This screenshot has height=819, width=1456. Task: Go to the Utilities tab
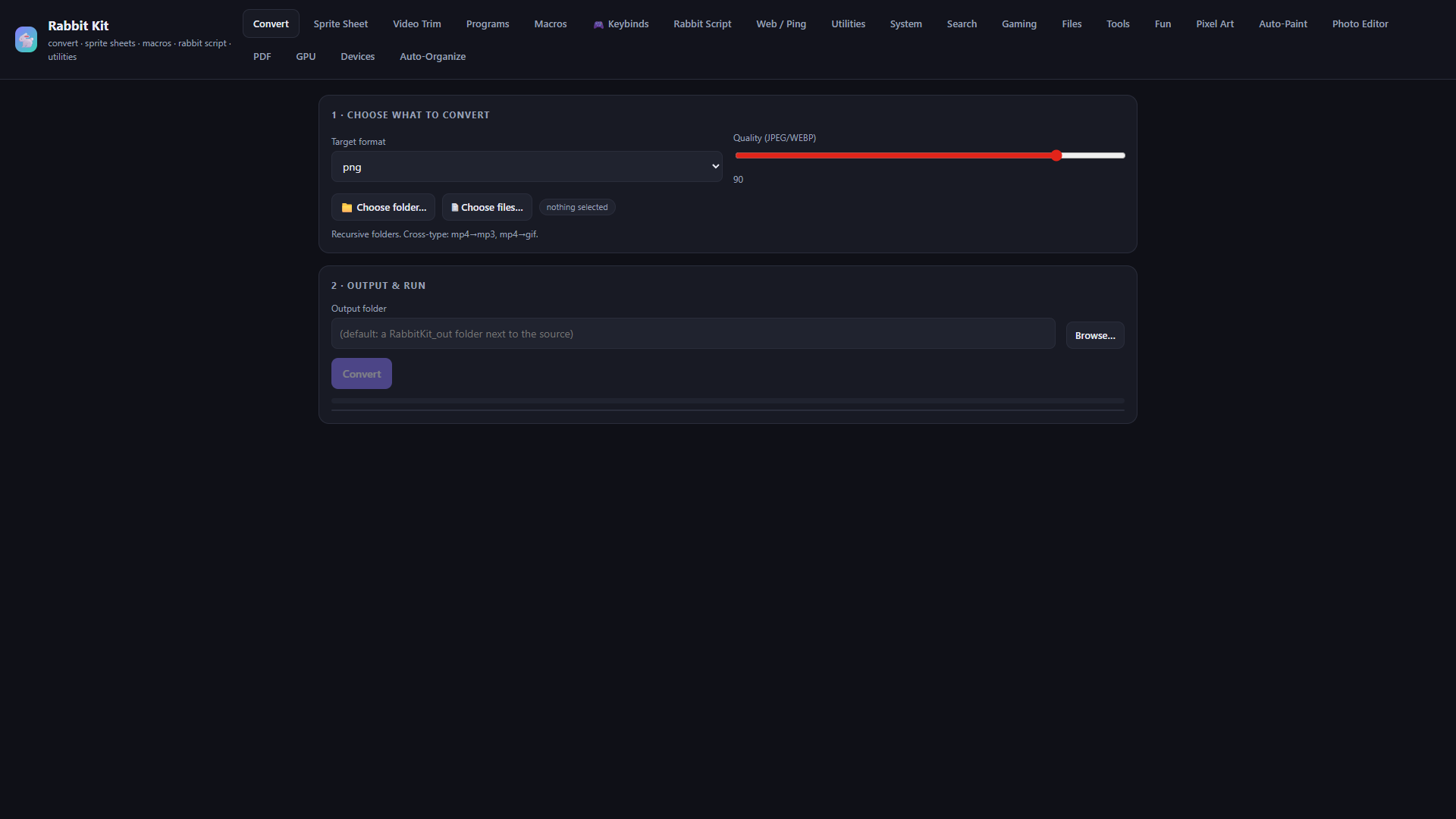[x=848, y=24]
